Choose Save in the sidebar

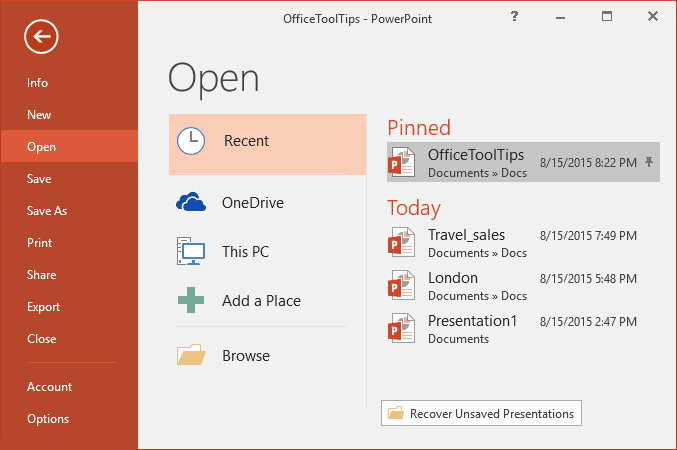tap(39, 179)
